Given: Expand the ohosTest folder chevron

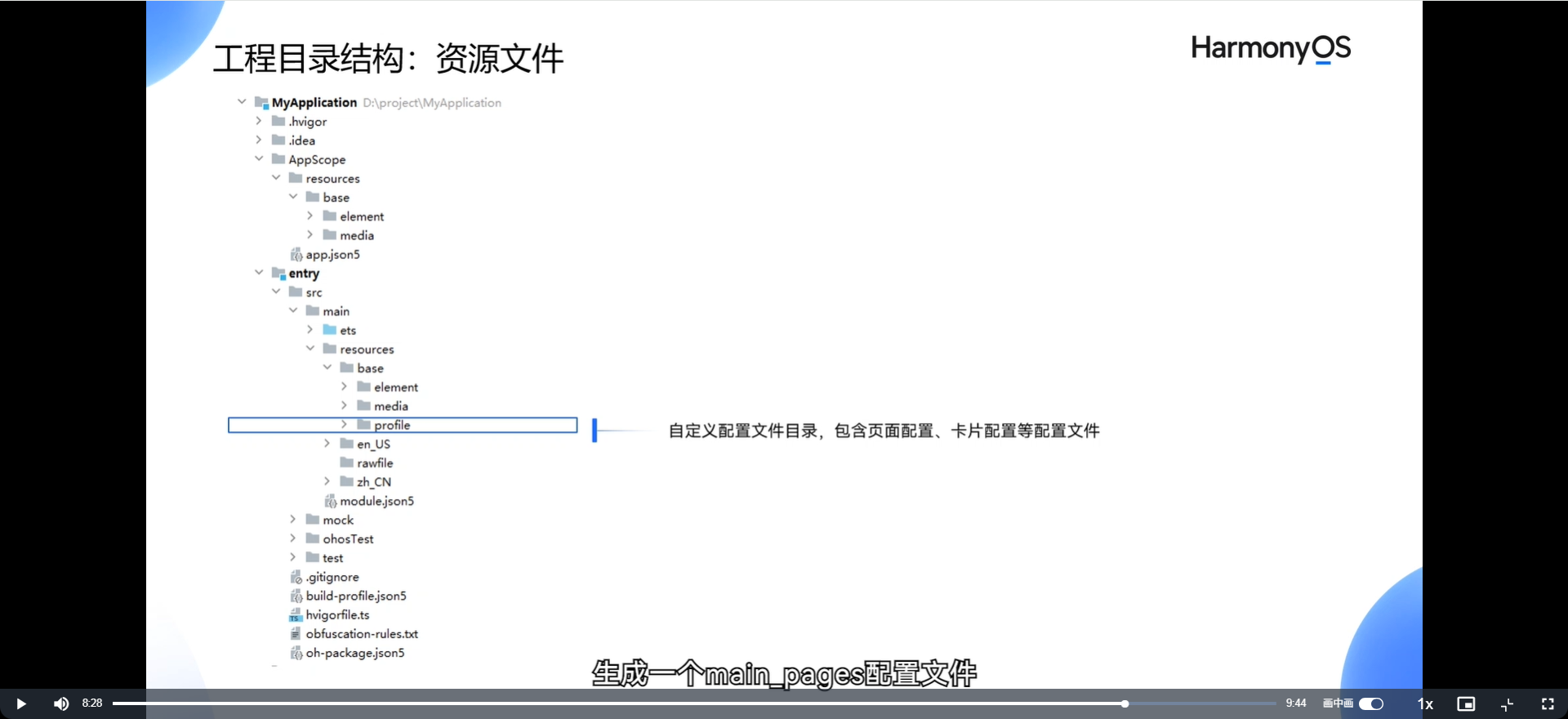Looking at the screenshot, I should click(x=293, y=538).
